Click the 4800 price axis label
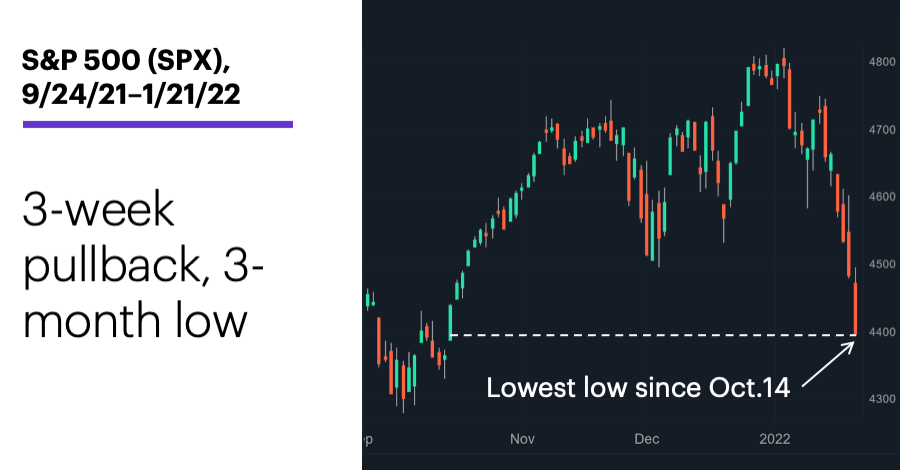Screen dimensions: 900x470 pos(882,62)
